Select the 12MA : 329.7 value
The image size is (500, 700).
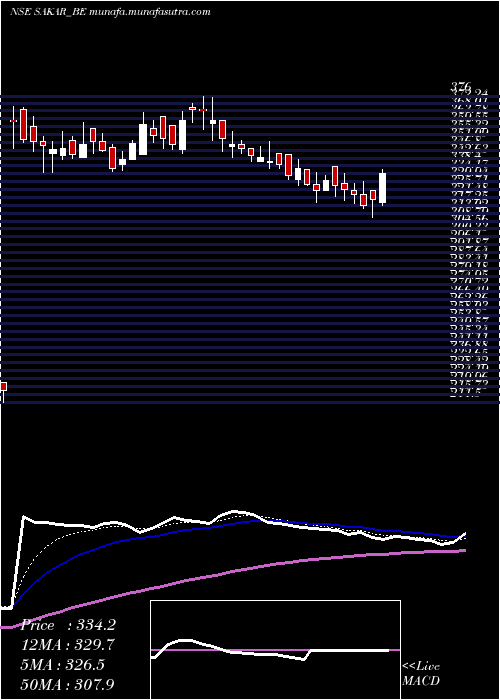coord(70,645)
